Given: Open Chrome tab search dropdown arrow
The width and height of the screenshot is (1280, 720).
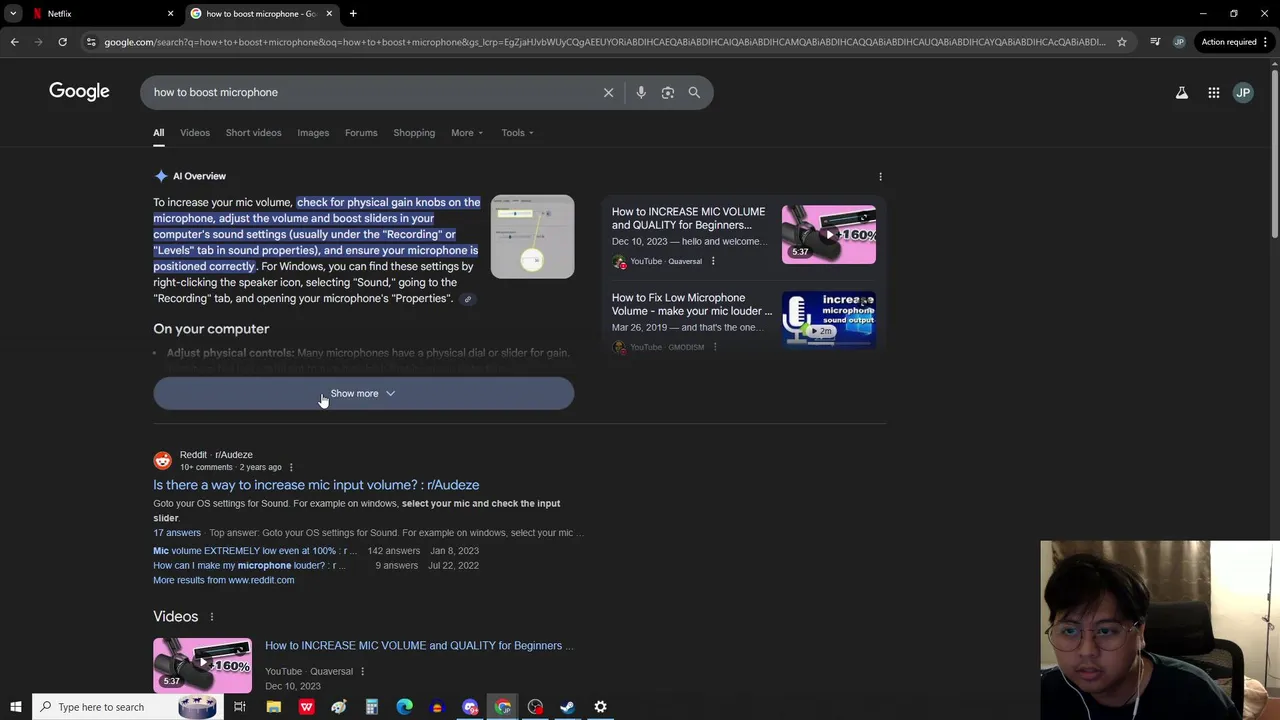Looking at the screenshot, I should 13,13.
